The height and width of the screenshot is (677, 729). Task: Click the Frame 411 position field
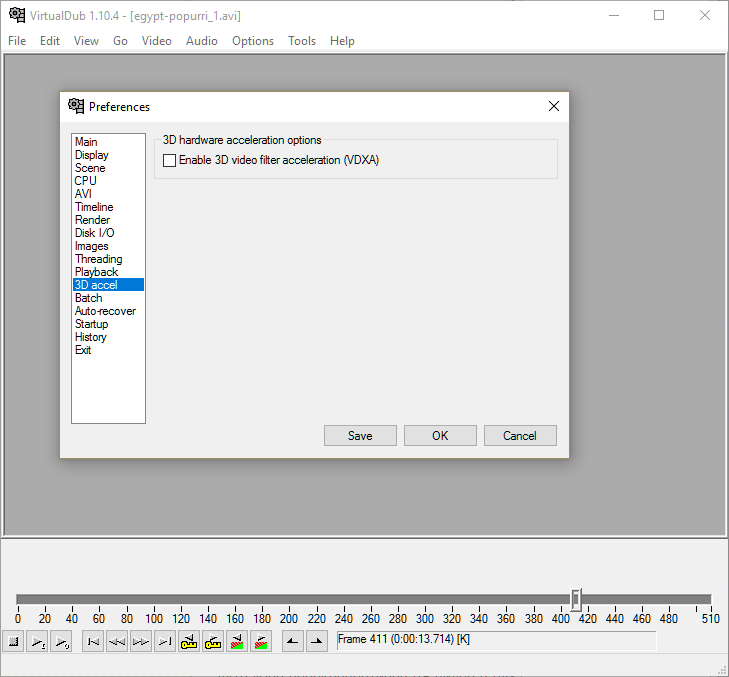[496, 640]
